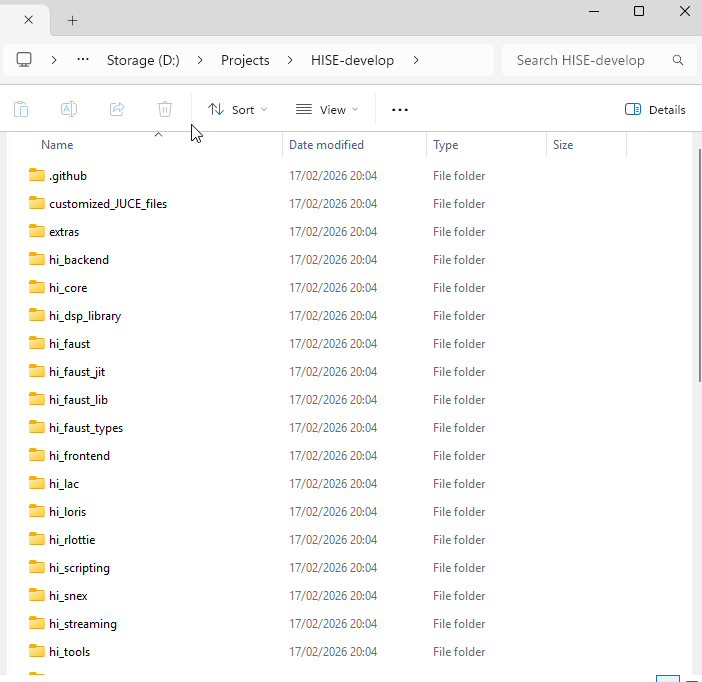The image size is (702, 682).
Task: Select the extras folder icon
Action: 37,231
